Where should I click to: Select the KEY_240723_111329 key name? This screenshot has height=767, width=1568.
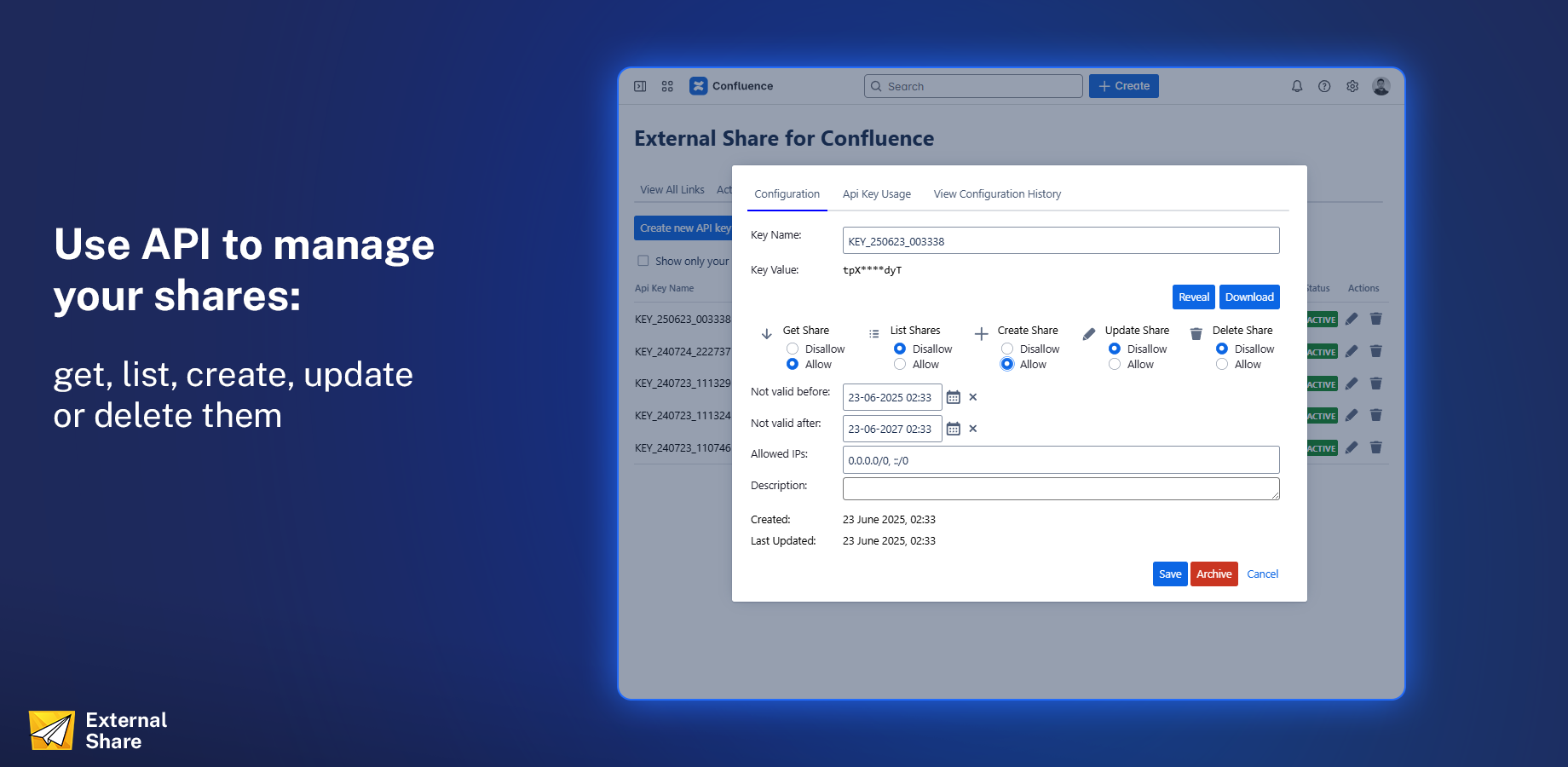pyautogui.click(x=683, y=383)
